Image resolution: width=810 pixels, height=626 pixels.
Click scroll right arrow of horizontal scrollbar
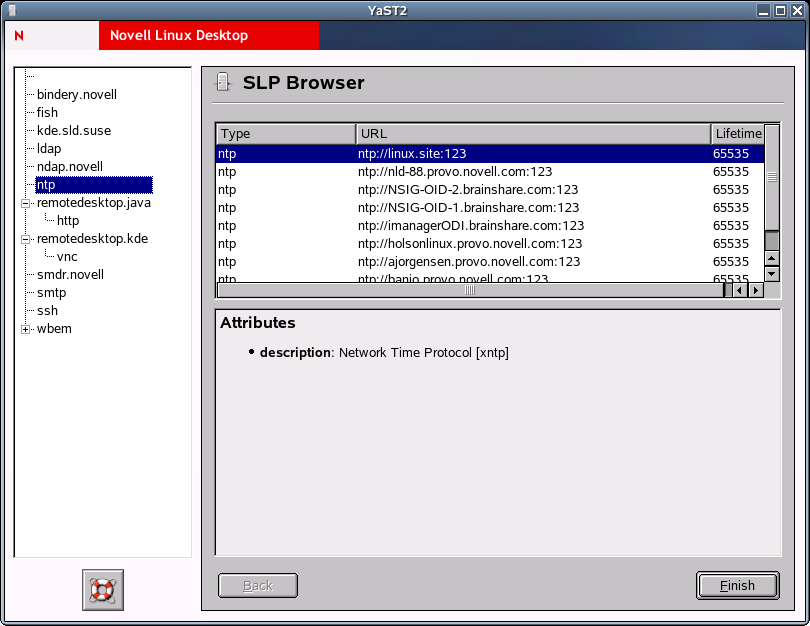(x=756, y=290)
